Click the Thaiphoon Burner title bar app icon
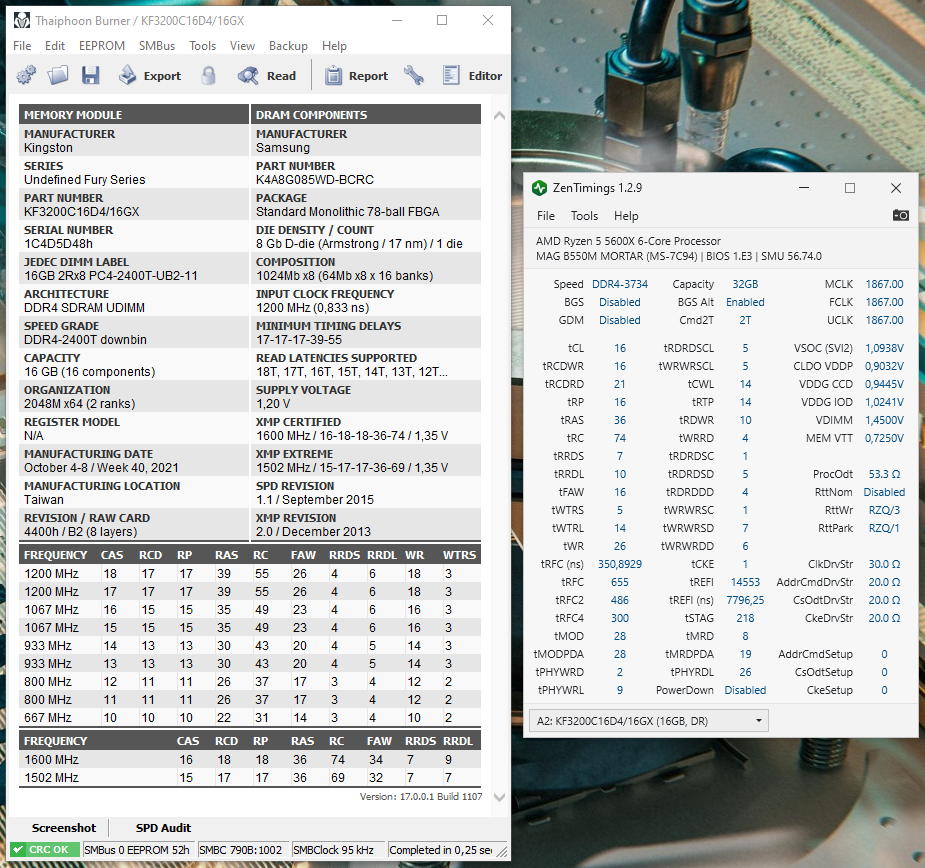 [x=22, y=21]
